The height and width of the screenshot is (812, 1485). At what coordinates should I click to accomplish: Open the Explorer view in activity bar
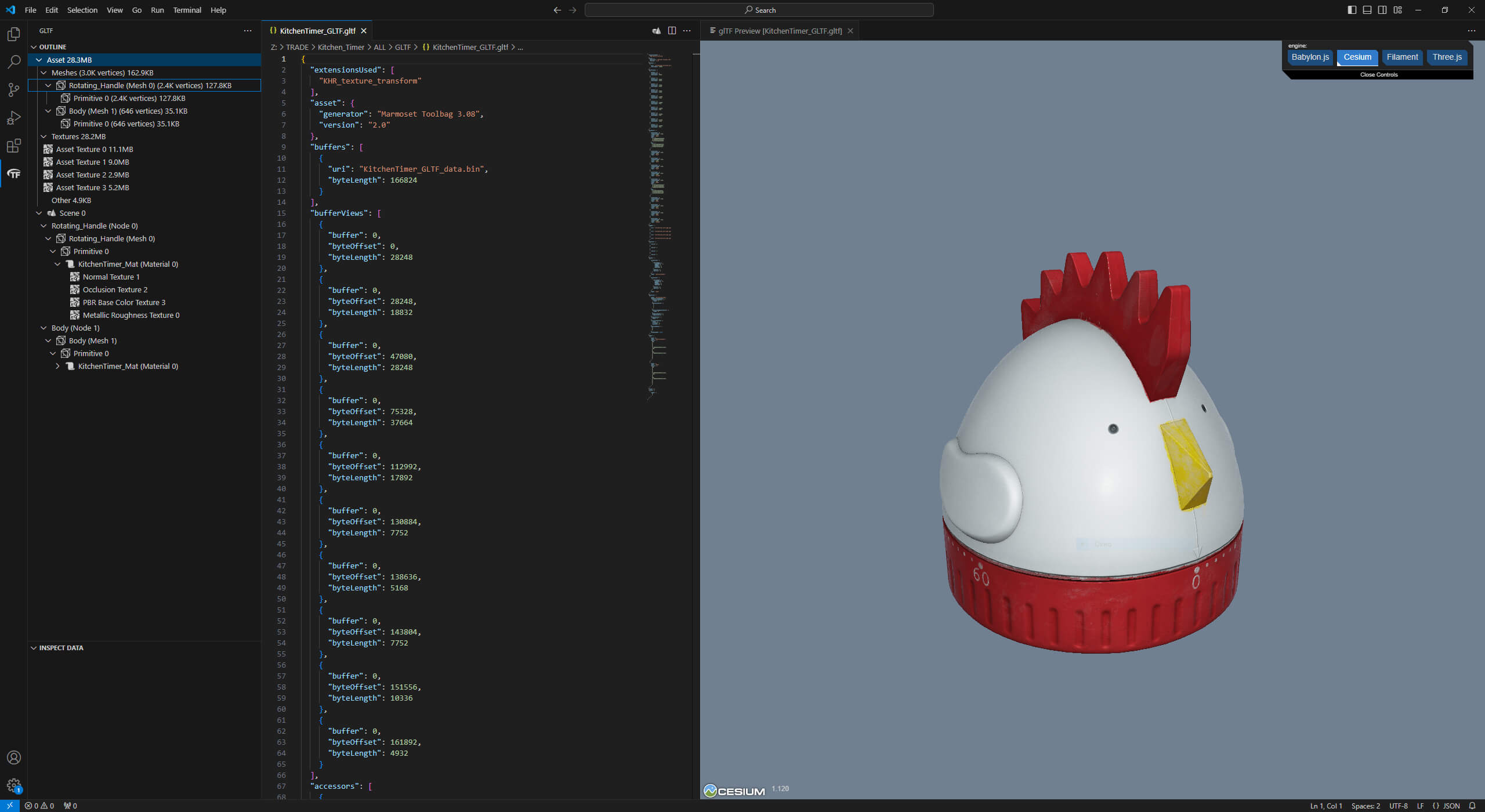(x=14, y=34)
